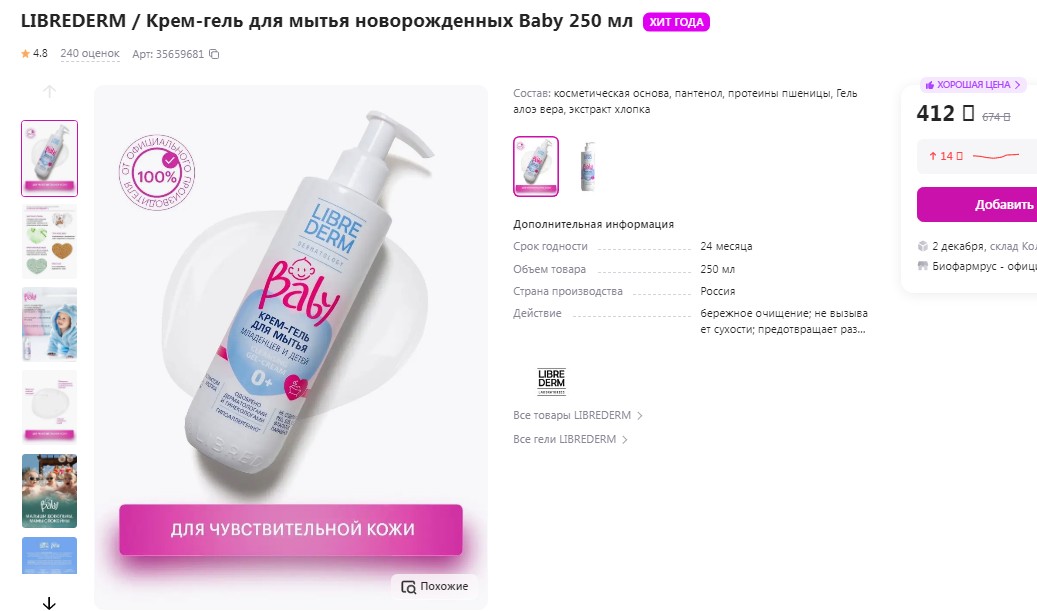
Task: Select the second product variant thumbnail
Action: 587,167
